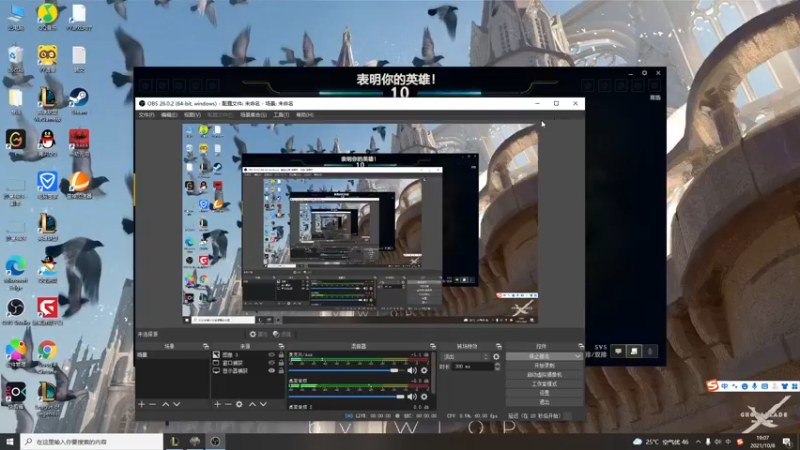
Task: Expand the streaming button dropdown arrow
Action: pyautogui.click(x=578, y=356)
